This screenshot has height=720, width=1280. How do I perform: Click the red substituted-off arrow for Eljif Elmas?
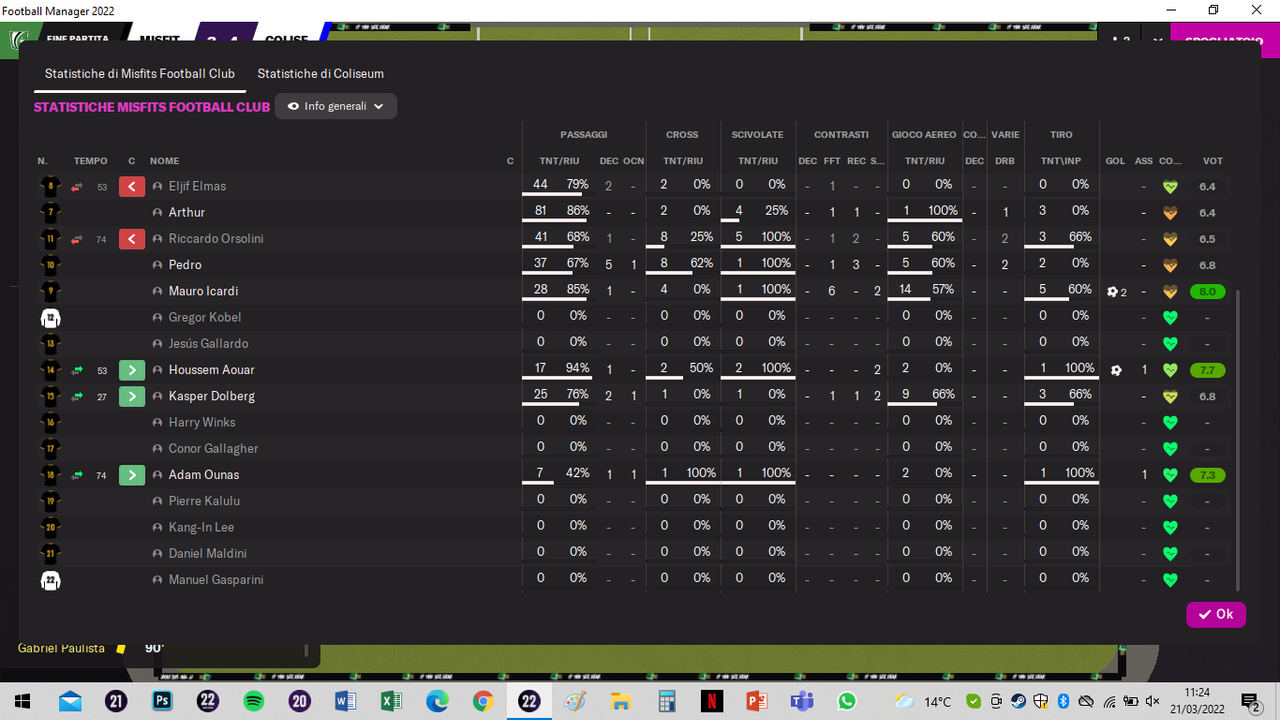(132, 186)
